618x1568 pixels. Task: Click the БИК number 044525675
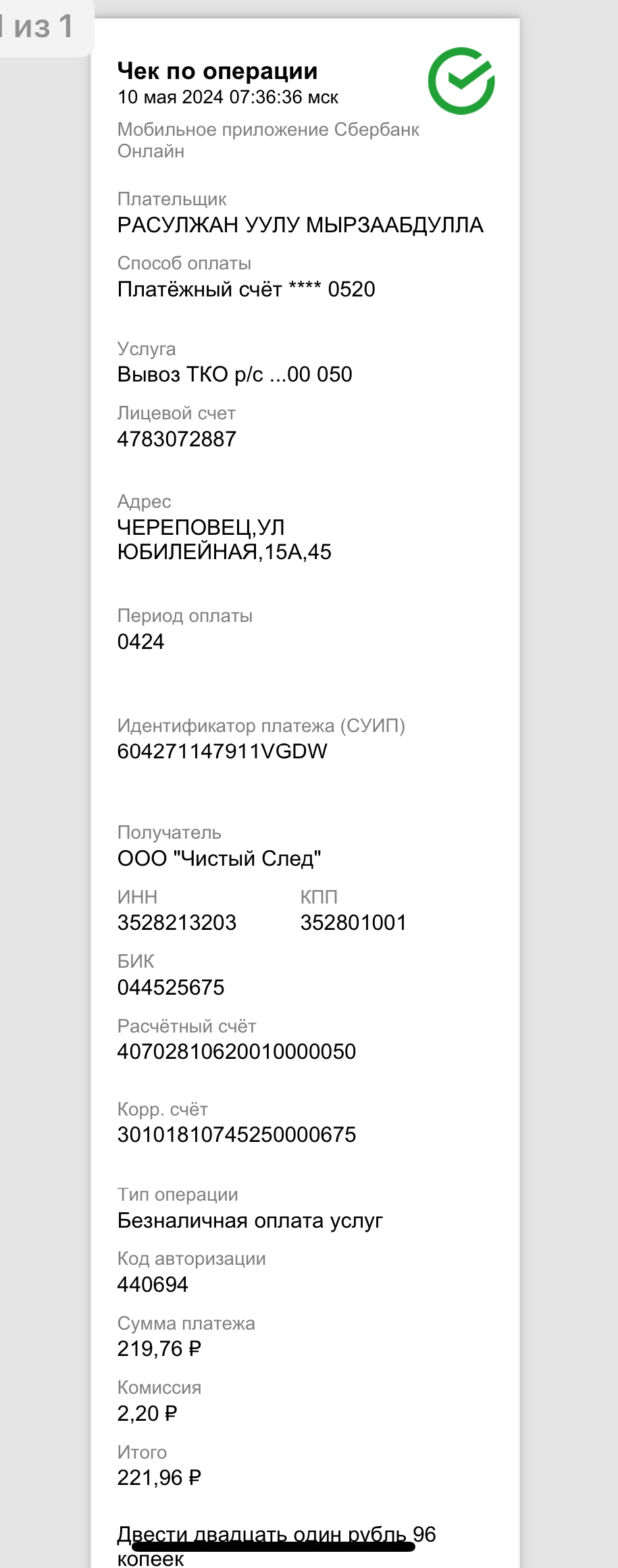[170, 987]
